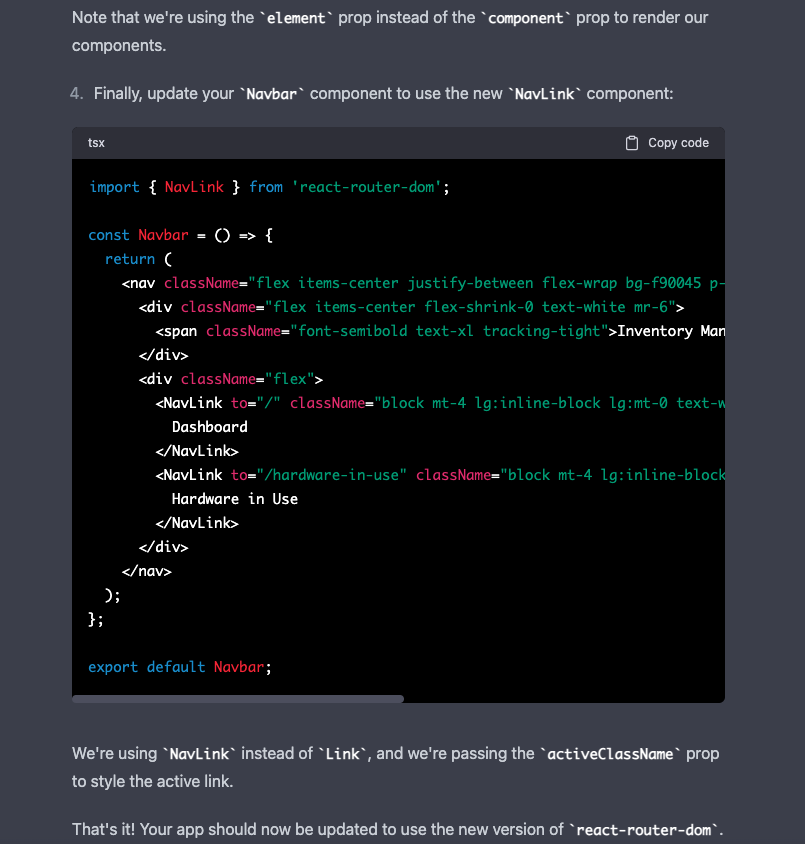Click the 'react-router-dom' string in import line
This screenshot has width=805, height=844.
[x=366, y=187]
